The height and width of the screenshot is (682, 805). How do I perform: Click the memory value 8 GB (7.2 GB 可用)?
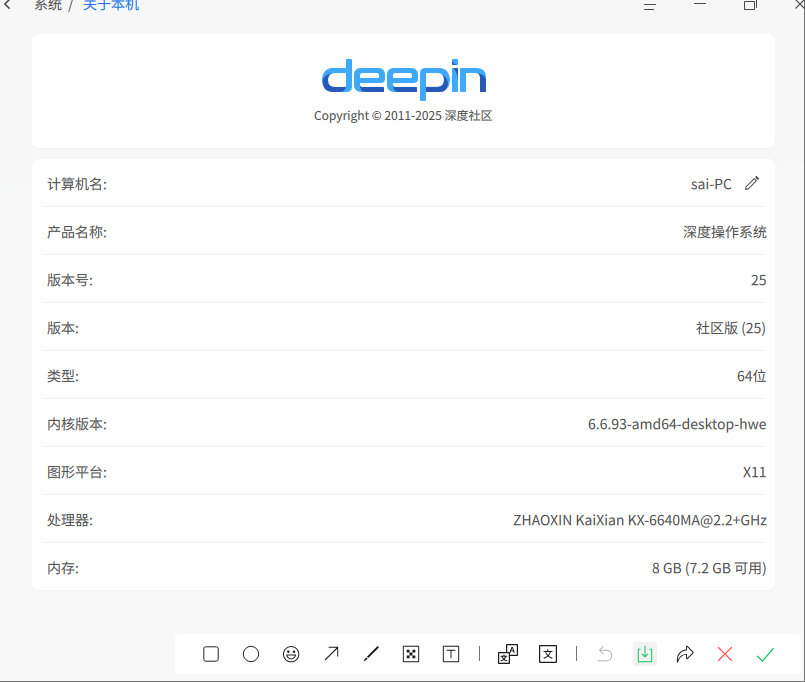pyautogui.click(x=709, y=568)
